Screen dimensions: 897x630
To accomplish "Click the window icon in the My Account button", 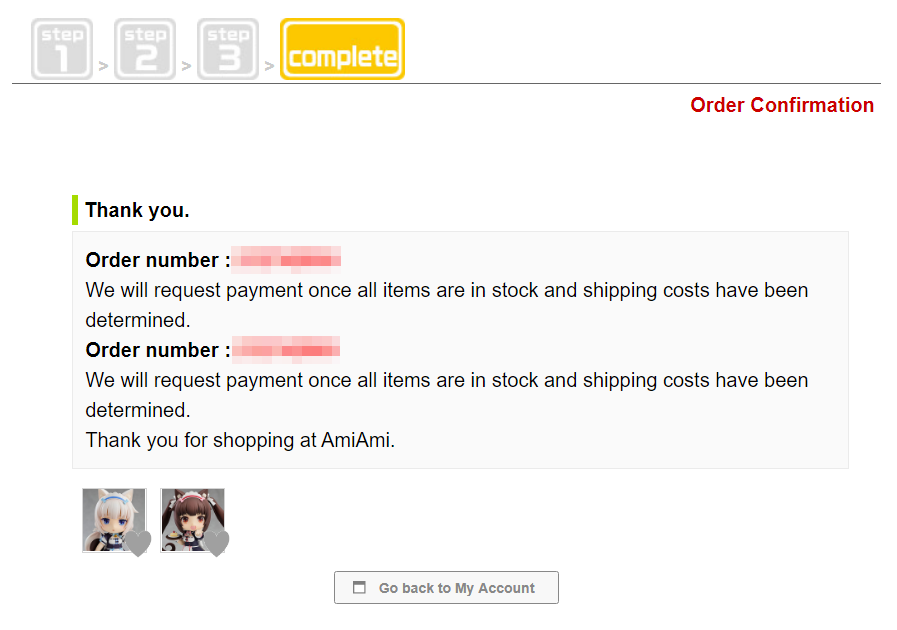I will click(x=360, y=588).
